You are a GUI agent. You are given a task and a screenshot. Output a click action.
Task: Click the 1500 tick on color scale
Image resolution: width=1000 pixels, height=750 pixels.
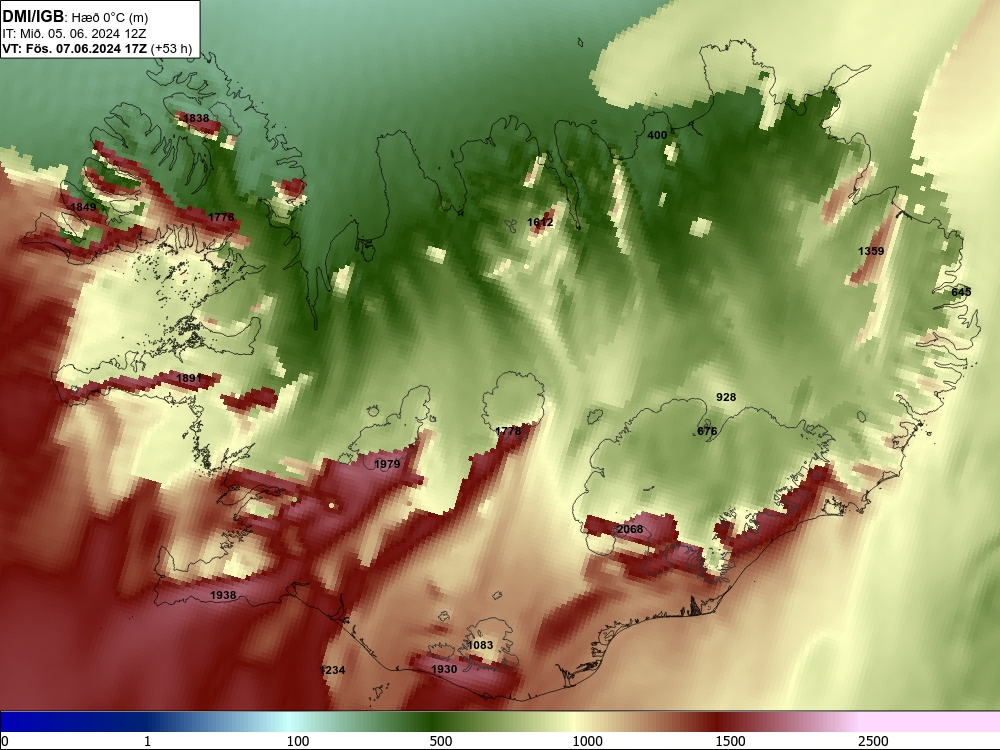[x=730, y=740]
